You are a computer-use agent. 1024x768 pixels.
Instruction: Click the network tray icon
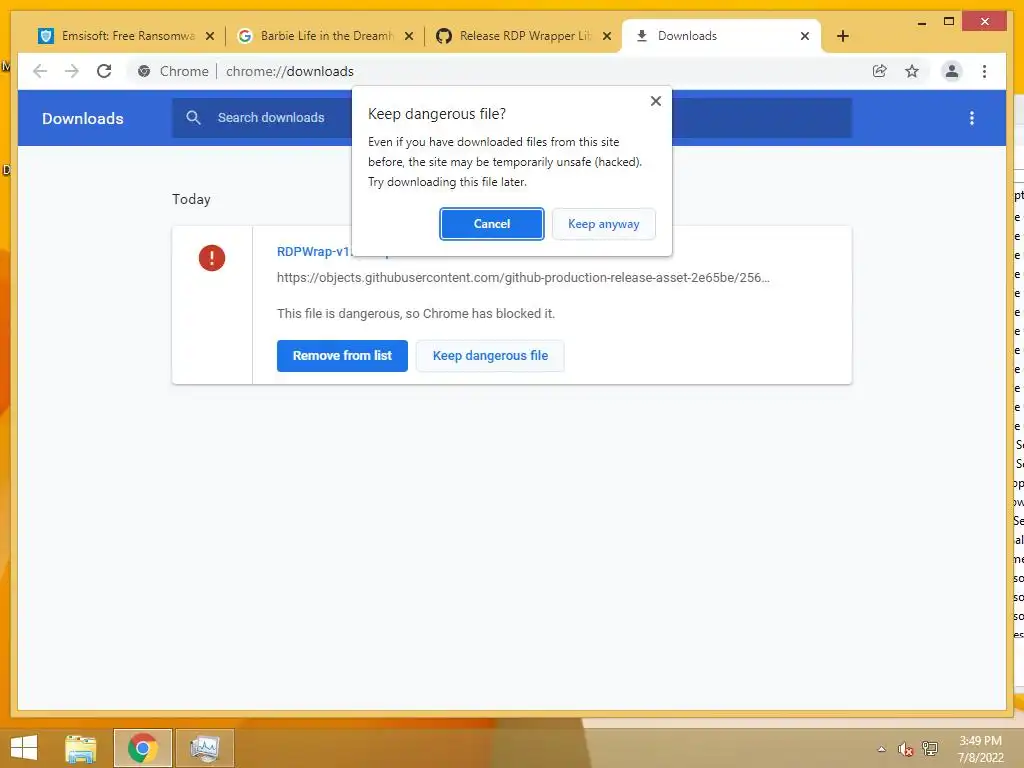tap(929, 748)
